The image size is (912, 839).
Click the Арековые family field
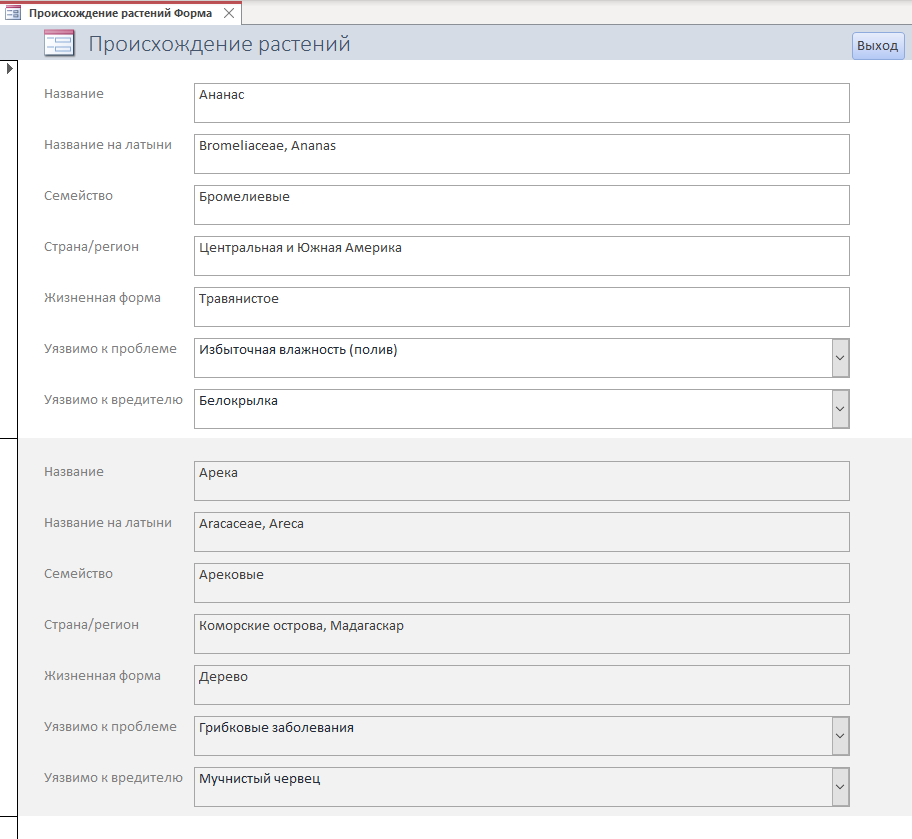click(522, 583)
